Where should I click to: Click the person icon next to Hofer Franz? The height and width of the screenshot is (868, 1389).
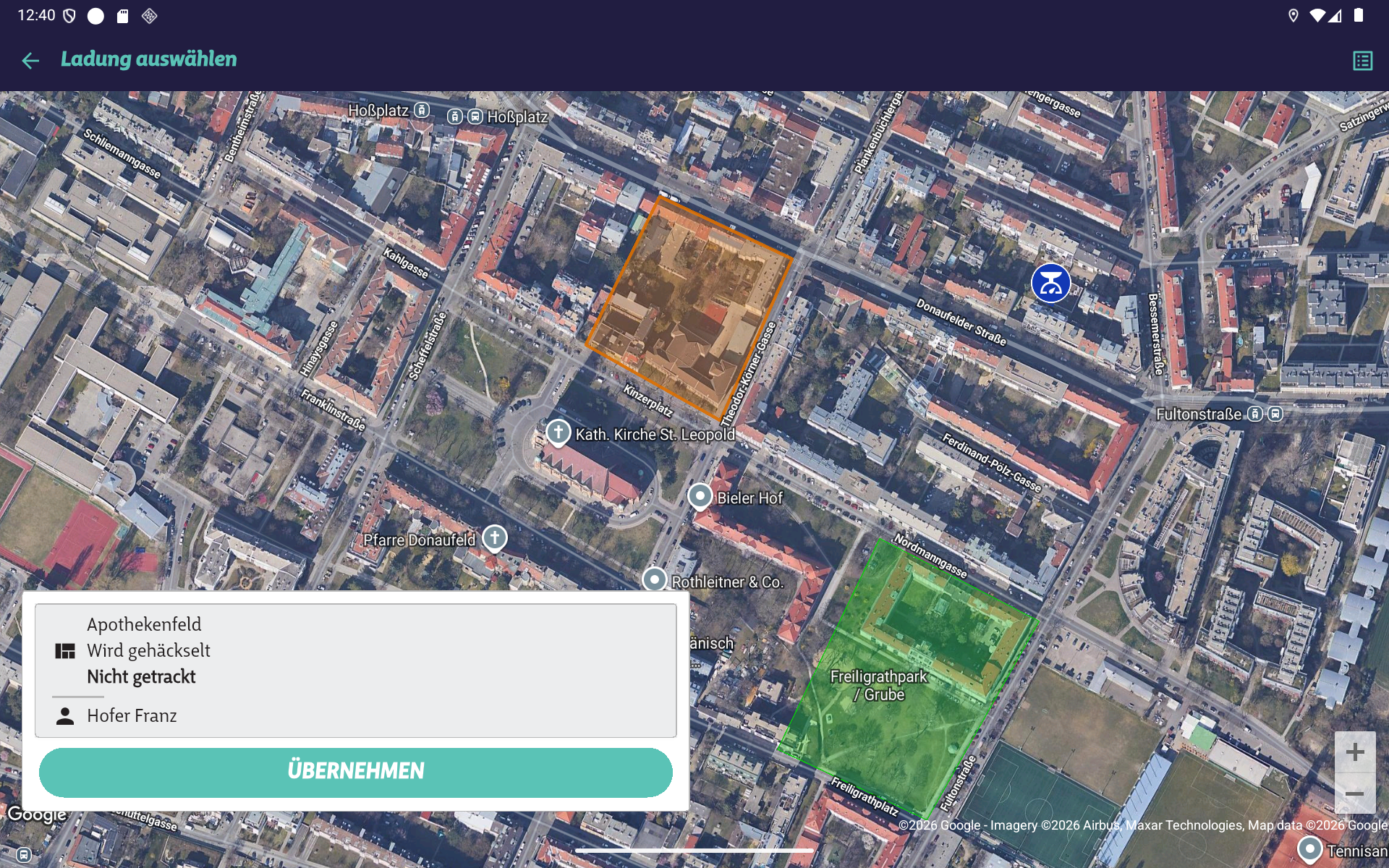tap(66, 716)
